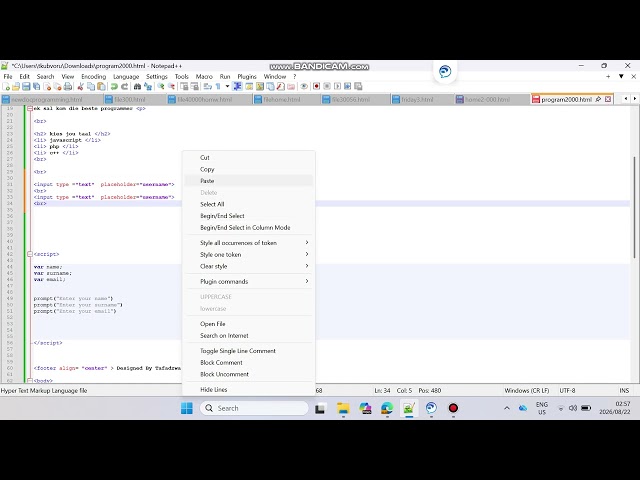Image resolution: width=640 pixels, height=480 pixels.
Task: Open the Document Map panel icon
Action: (x=259, y=87)
